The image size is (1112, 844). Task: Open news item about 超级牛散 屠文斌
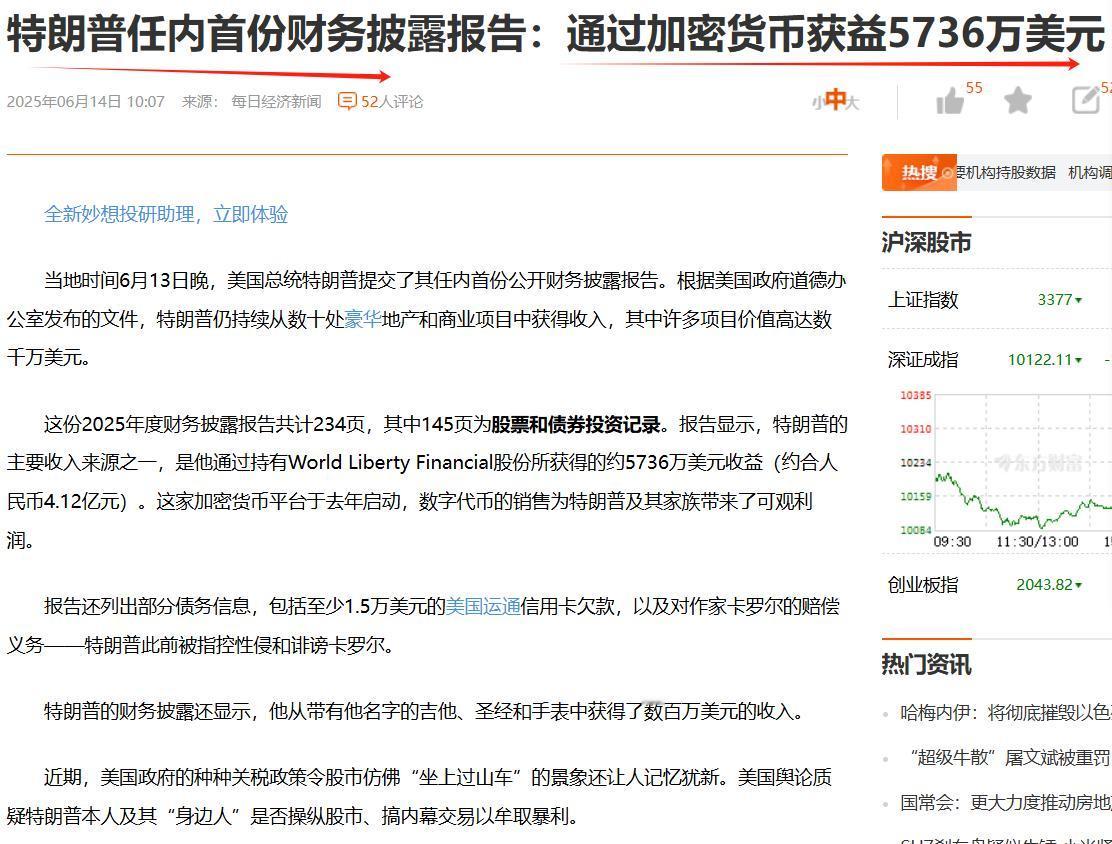point(1006,757)
